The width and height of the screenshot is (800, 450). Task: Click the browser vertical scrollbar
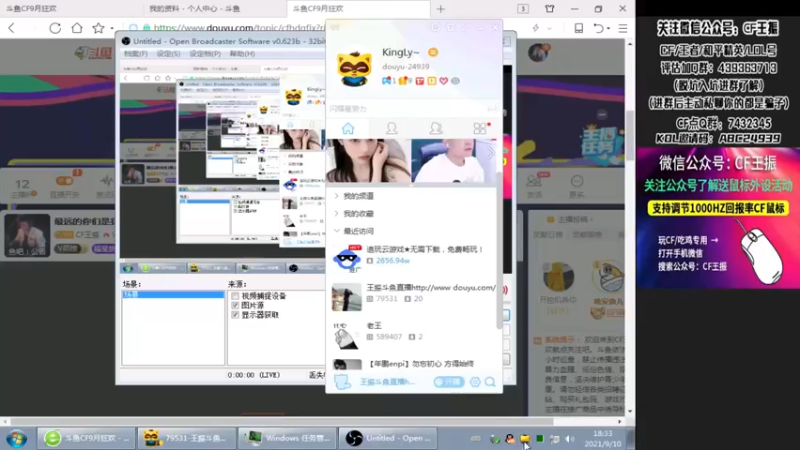pyautogui.click(x=630, y=135)
